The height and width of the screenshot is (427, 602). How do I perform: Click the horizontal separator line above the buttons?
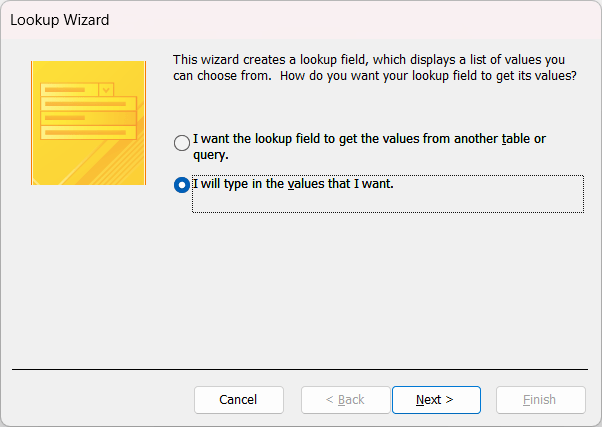click(x=300, y=370)
